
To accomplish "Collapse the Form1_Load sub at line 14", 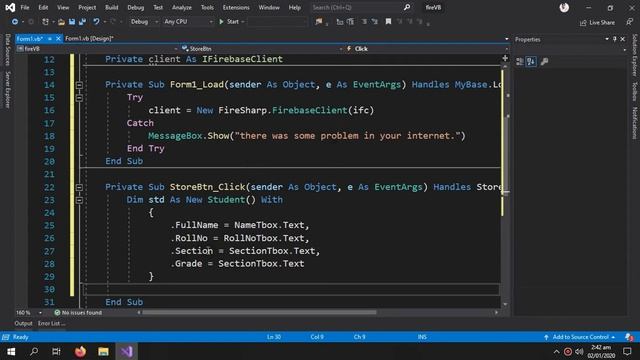I will point(79,85).
